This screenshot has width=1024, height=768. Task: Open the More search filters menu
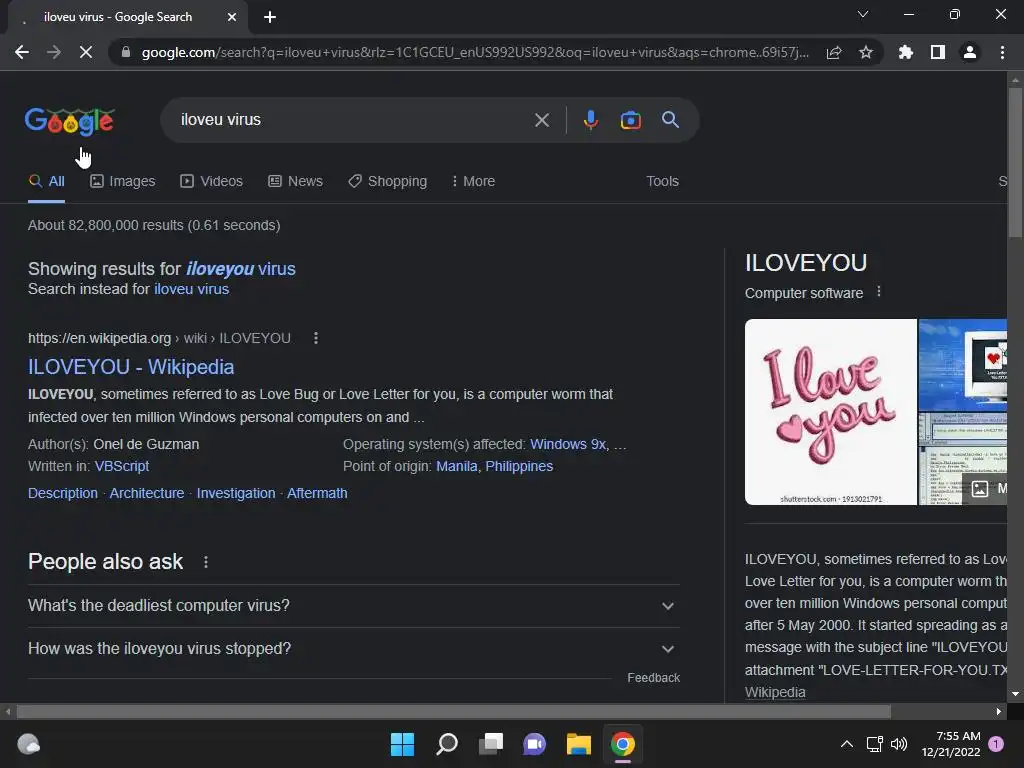tap(473, 181)
